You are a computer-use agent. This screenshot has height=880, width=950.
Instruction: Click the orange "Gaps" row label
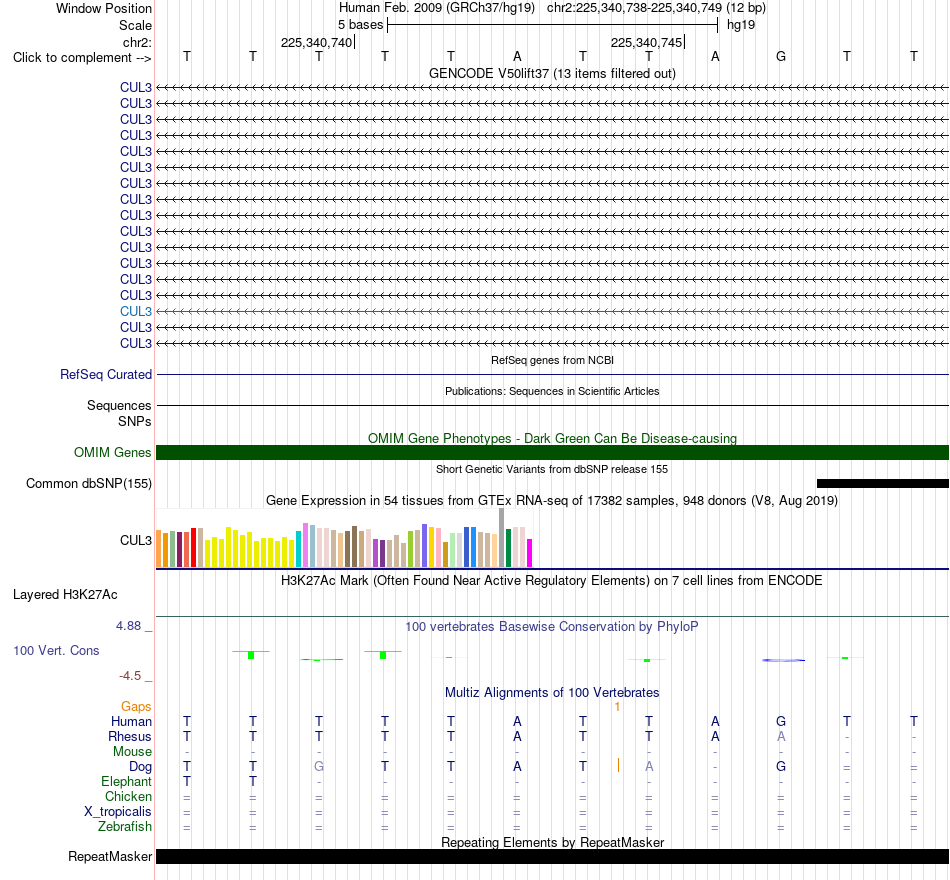[x=136, y=707]
